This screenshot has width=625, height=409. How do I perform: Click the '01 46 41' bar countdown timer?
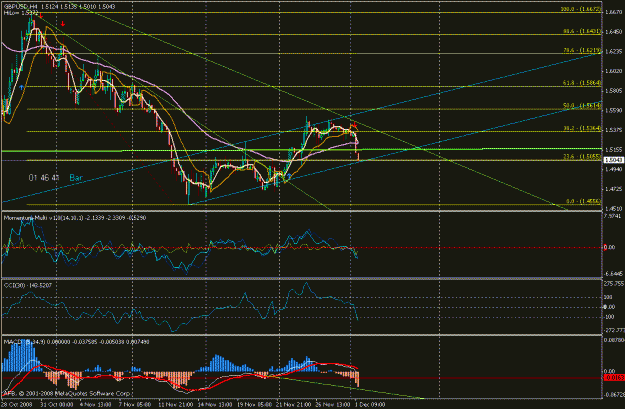(x=44, y=178)
